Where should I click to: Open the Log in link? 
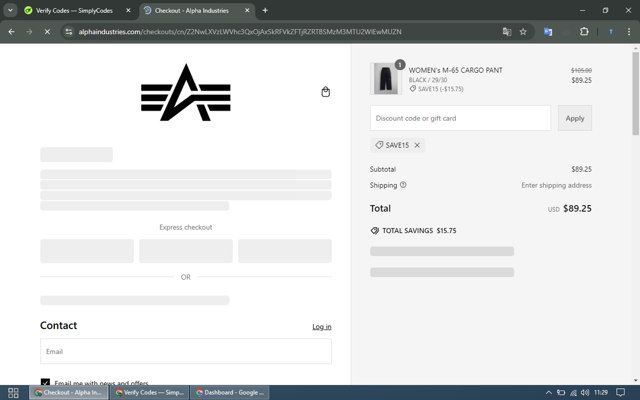click(x=322, y=327)
